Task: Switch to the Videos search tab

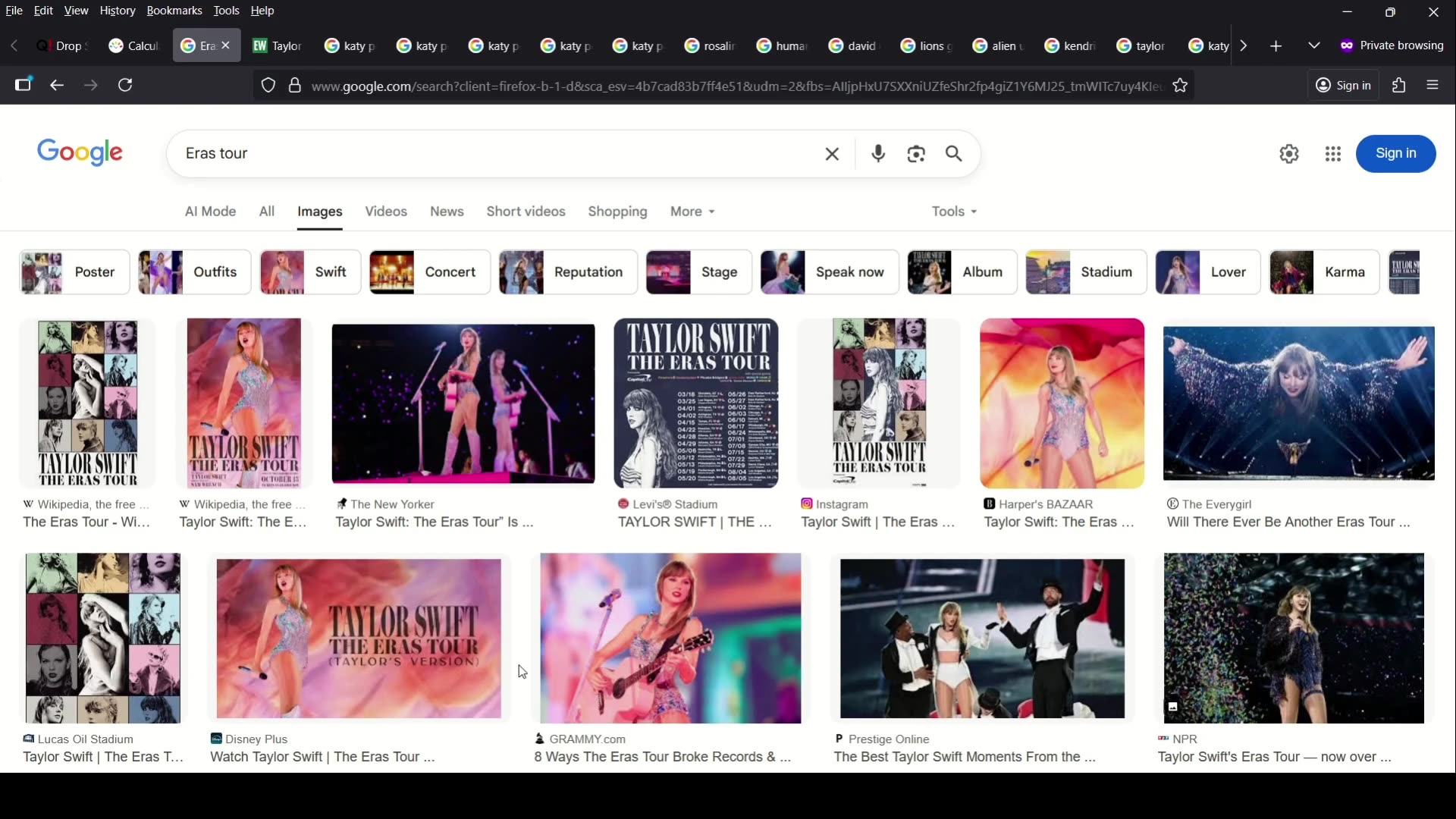Action: pyautogui.click(x=386, y=212)
